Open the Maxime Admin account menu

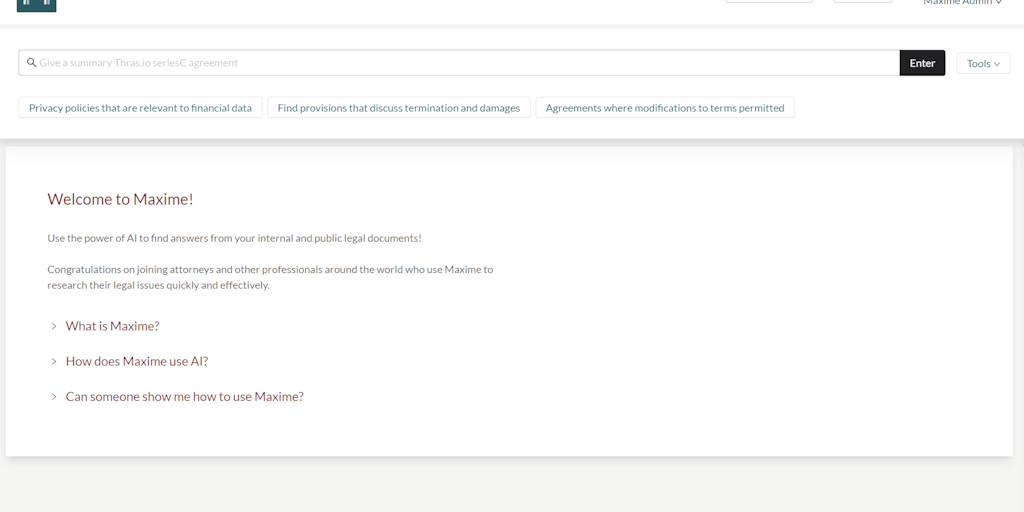(963, 3)
